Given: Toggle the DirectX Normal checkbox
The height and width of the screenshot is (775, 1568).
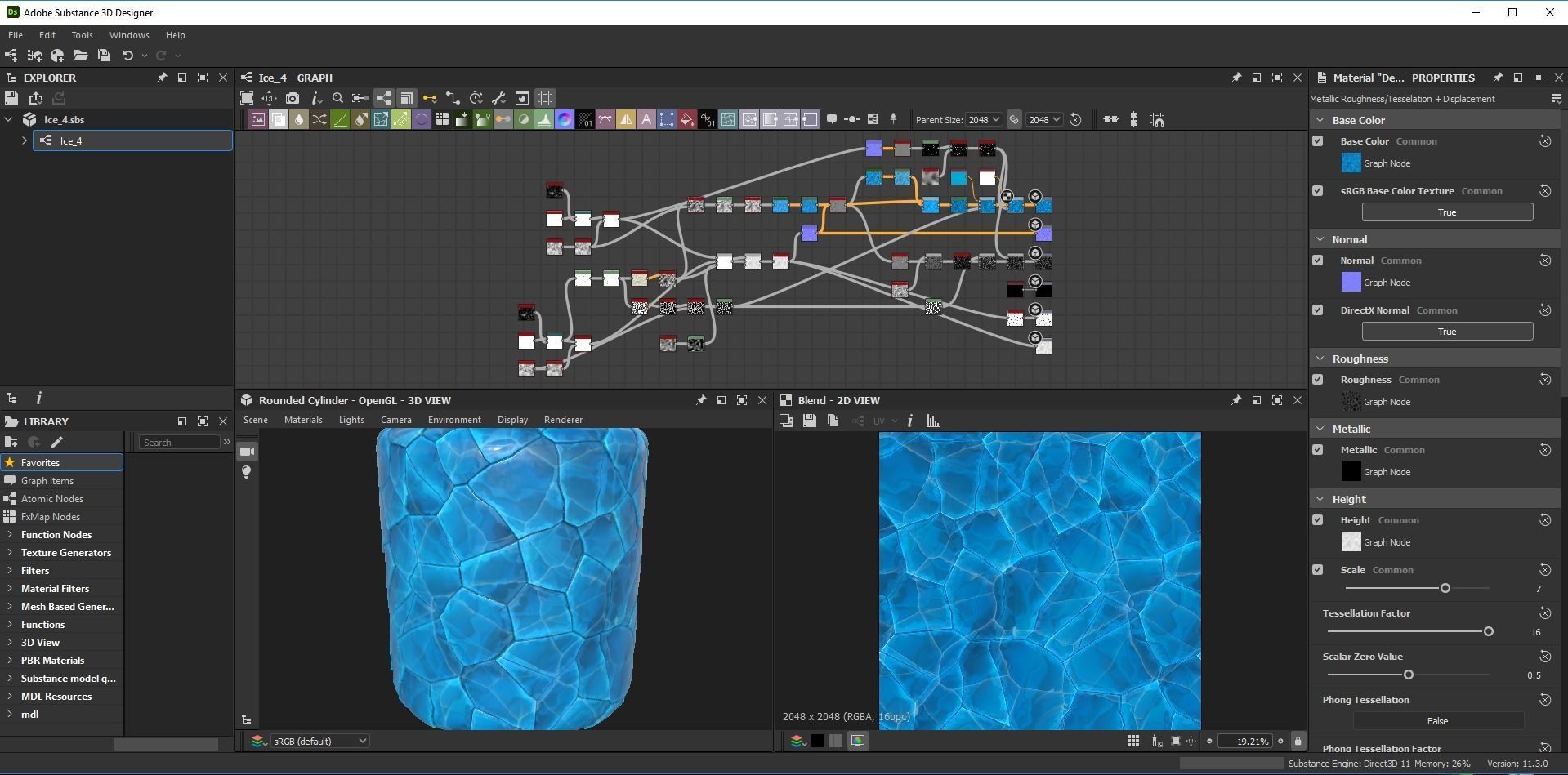Looking at the screenshot, I should (x=1317, y=310).
